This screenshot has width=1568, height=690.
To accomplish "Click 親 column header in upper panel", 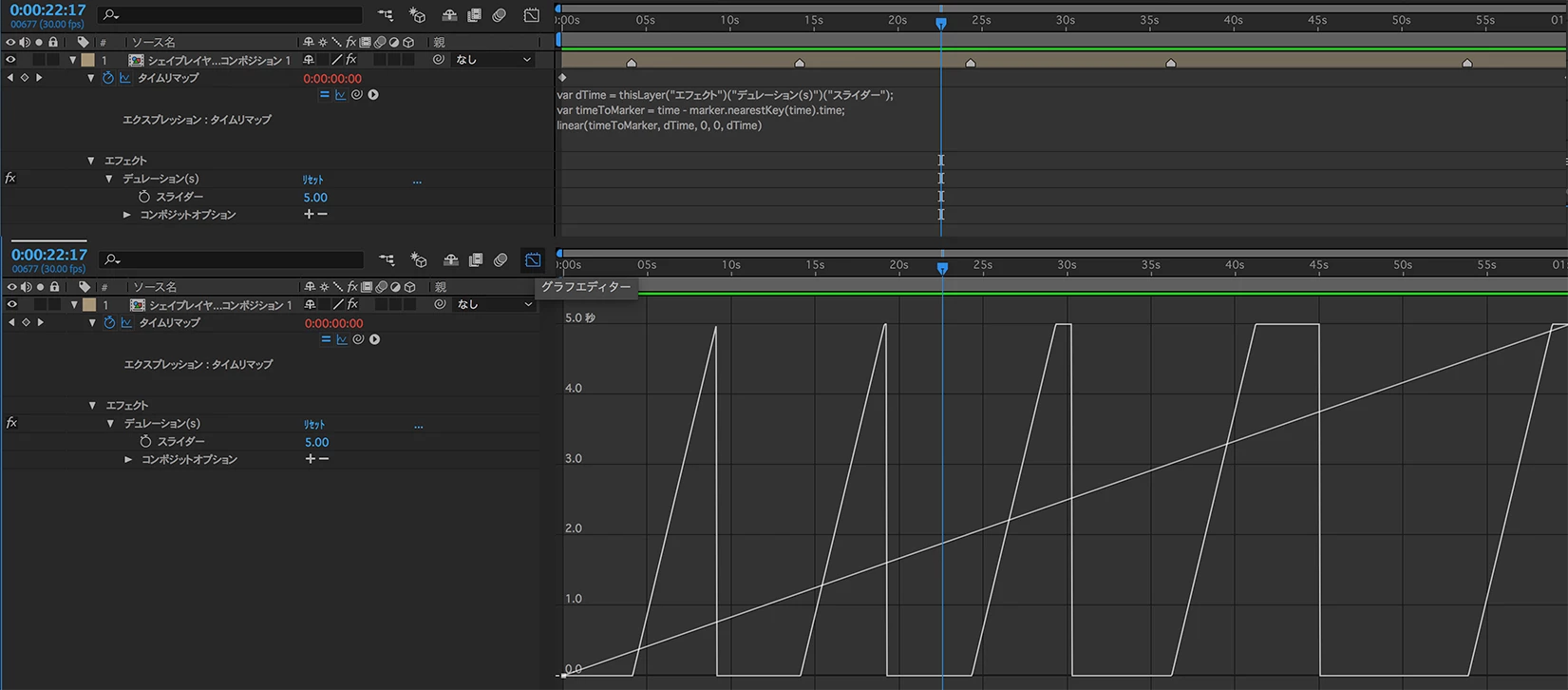I will click(x=439, y=42).
